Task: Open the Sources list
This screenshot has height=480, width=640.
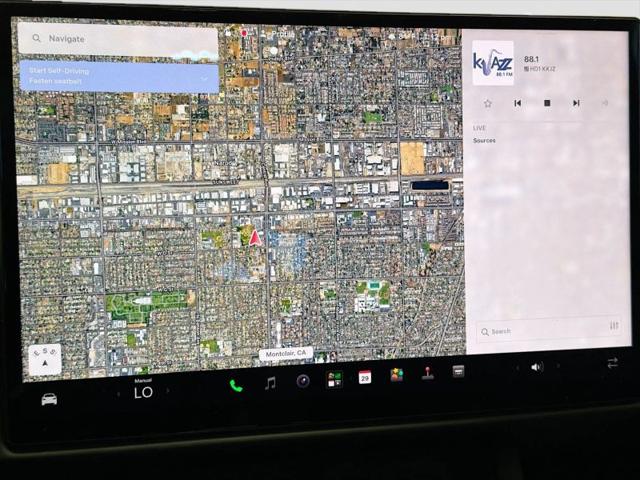Action: click(484, 140)
